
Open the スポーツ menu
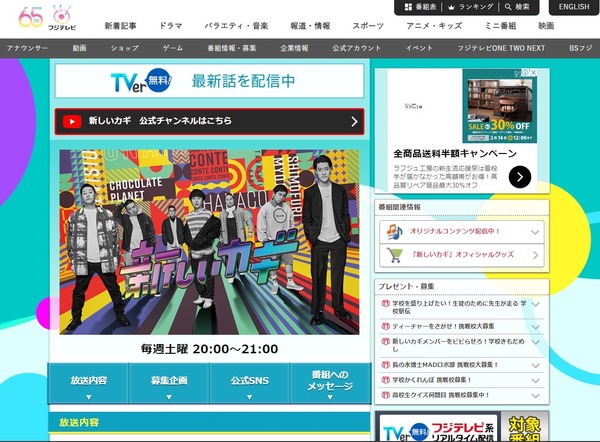pos(368,26)
